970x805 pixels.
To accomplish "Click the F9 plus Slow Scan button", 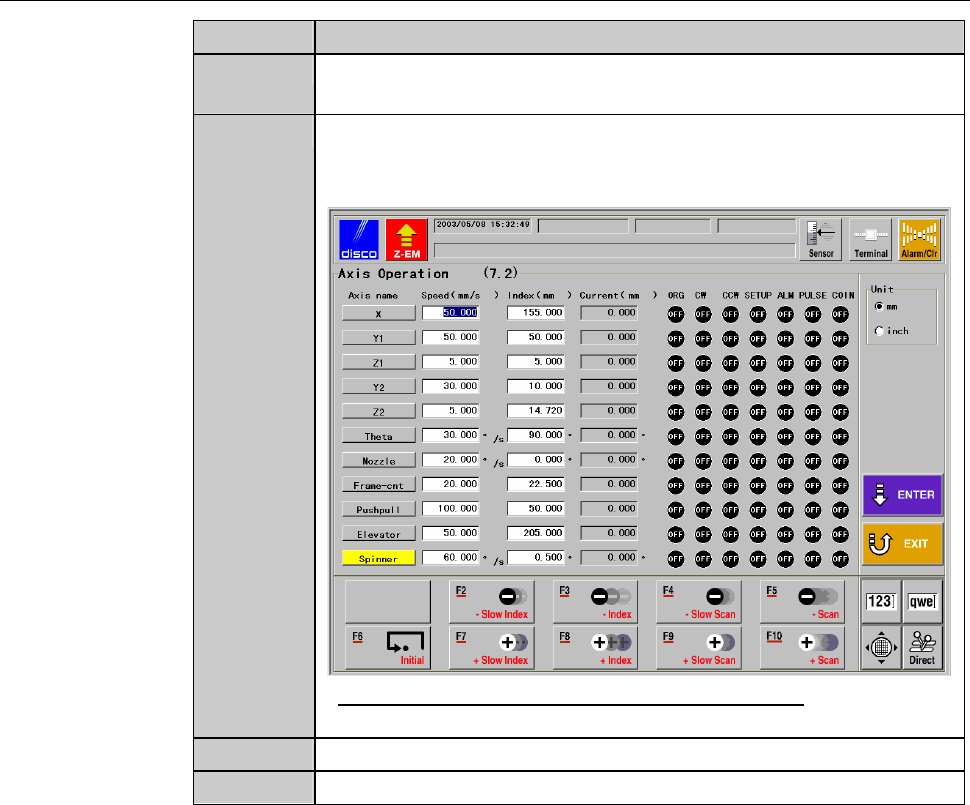I will (x=699, y=648).
